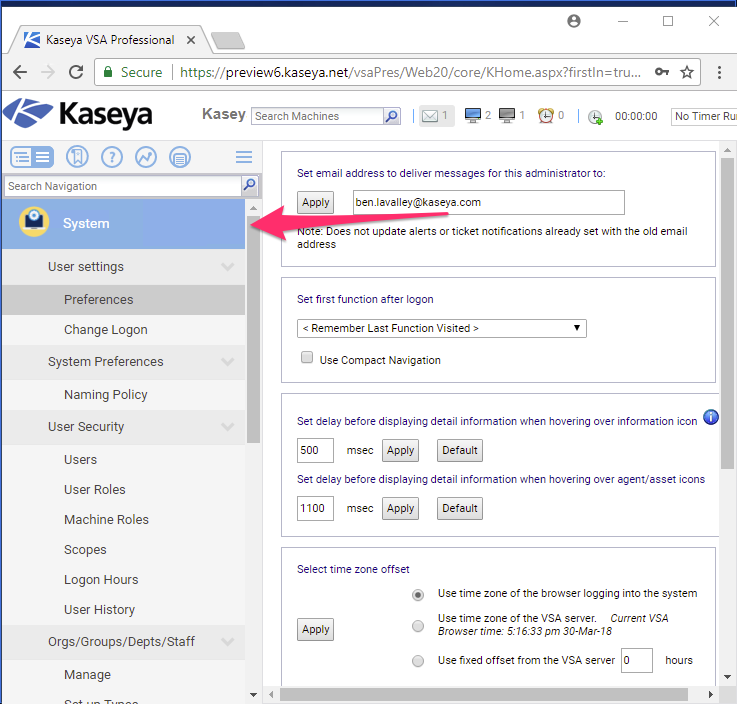Select Use time zone of the VSA server
Viewport: 737px width, 704px height.
tap(418, 626)
